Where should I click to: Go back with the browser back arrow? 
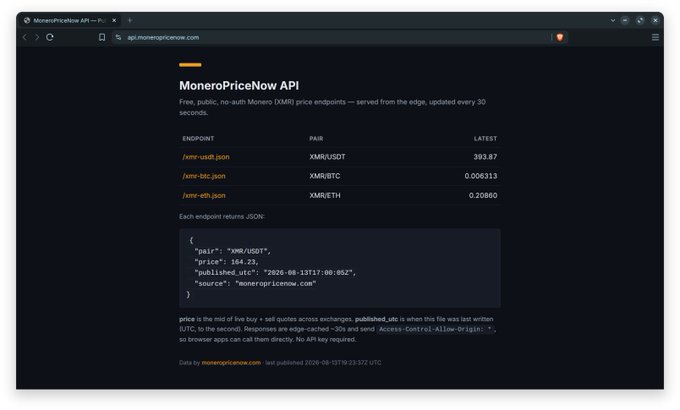click(x=25, y=37)
